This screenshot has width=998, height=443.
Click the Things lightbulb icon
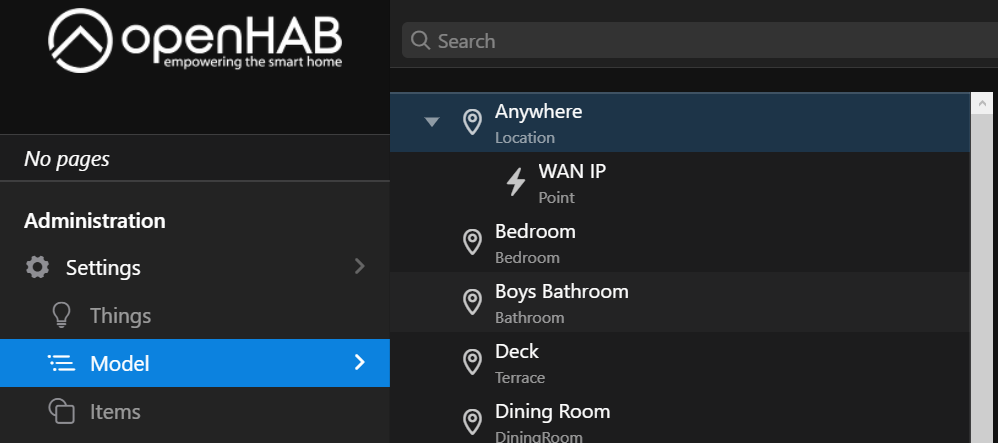[62, 316]
